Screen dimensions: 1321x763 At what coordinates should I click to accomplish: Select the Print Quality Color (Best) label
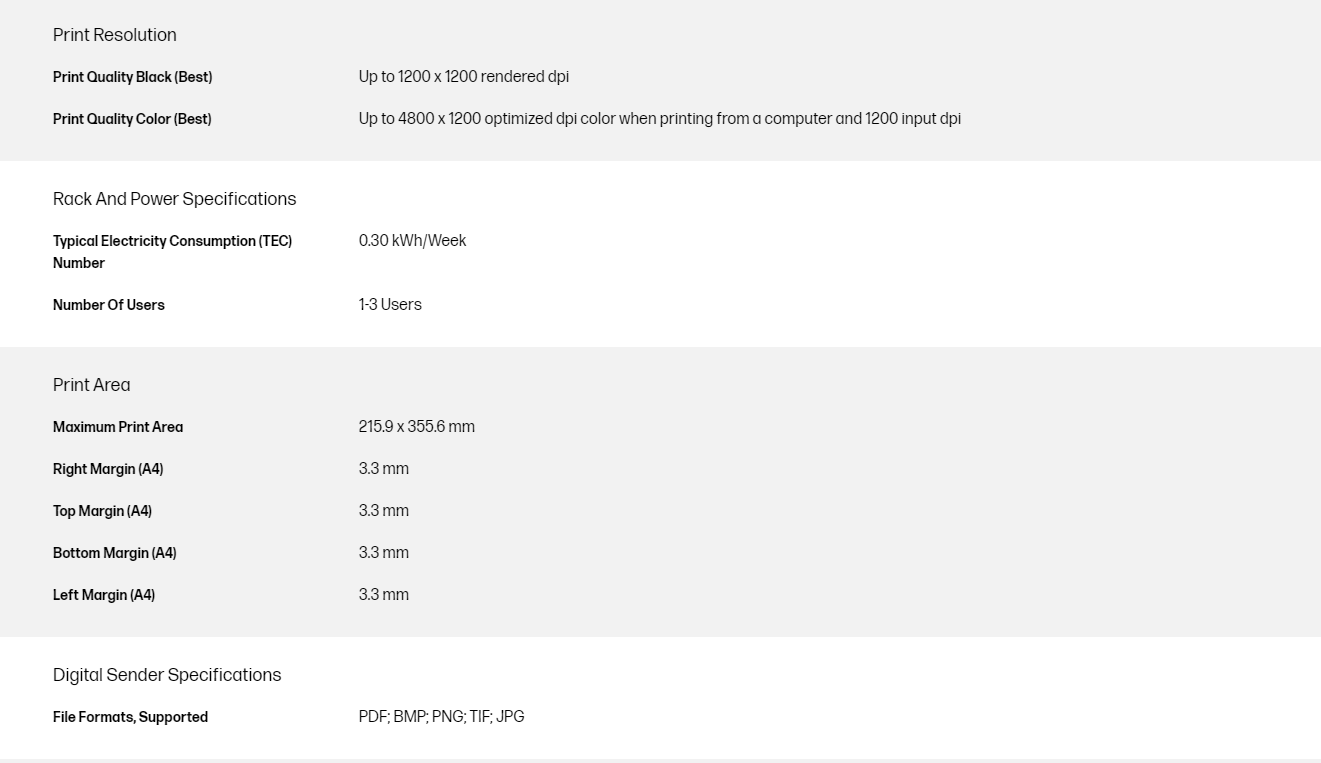pos(132,119)
